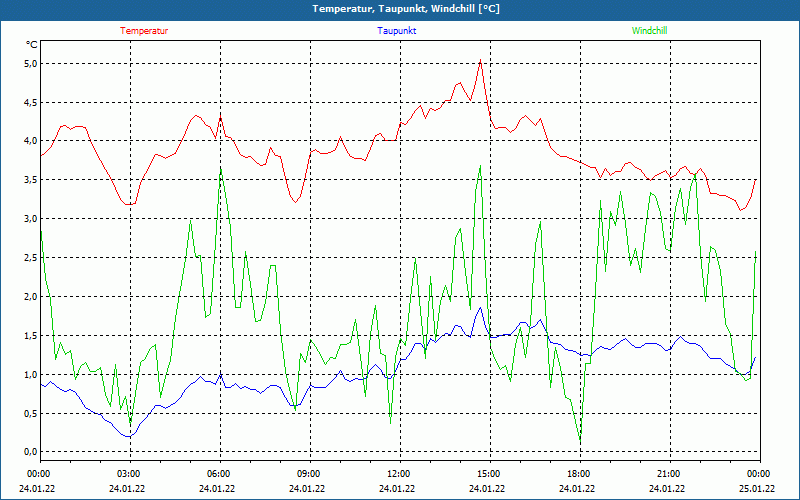Click the 21:00 time label on the x-axis
This screenshot has height=500, width=800.
tap(668, 474)
